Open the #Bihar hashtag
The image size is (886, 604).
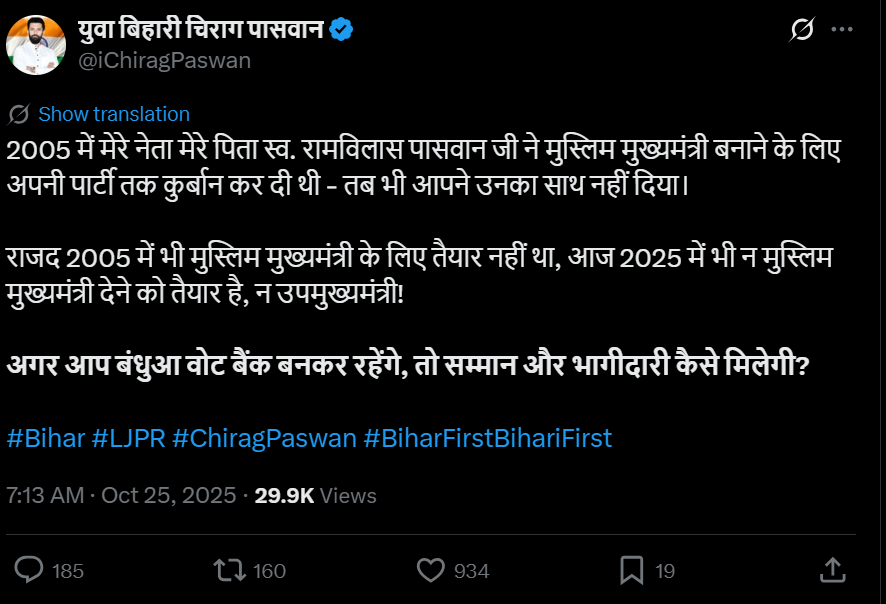click(x=45, y=438)
